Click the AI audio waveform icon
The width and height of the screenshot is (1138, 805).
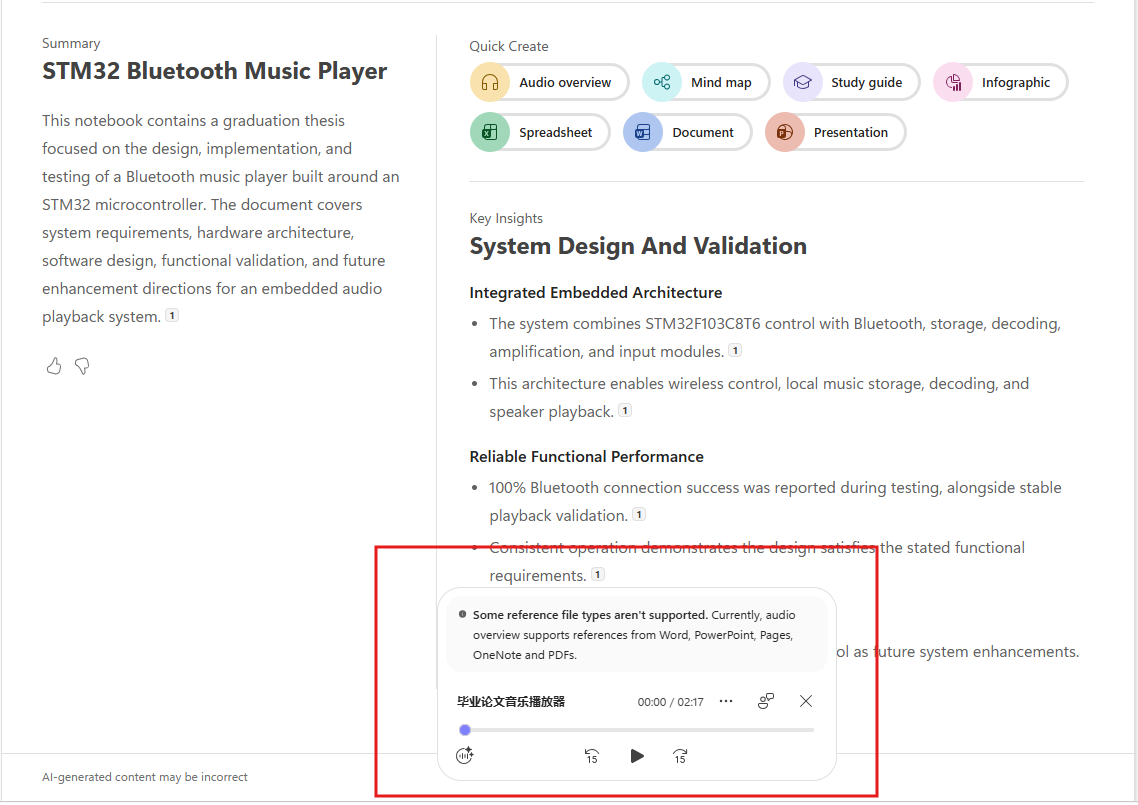pos(464,756)
